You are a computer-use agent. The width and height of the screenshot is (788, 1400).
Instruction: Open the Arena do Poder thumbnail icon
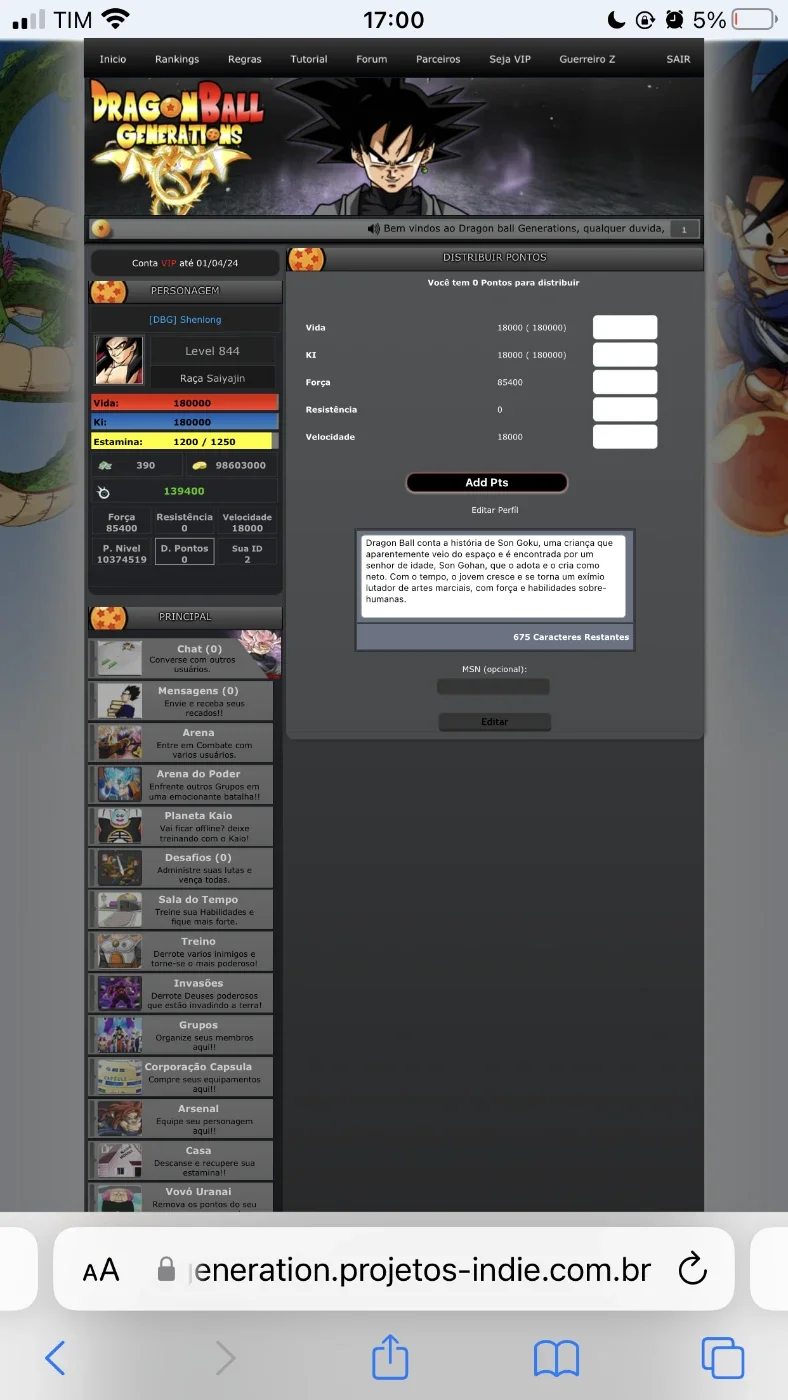click(119, 784)
